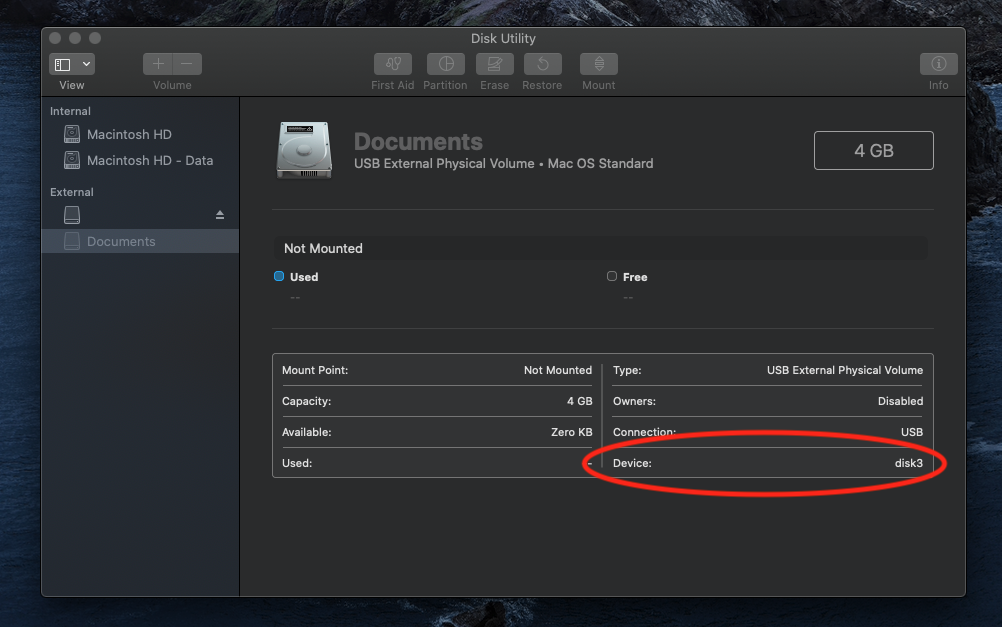Click the Owners Disabled value
Image resolution: width=1002 pixels, height=627 pixels.
click(900, 401)
